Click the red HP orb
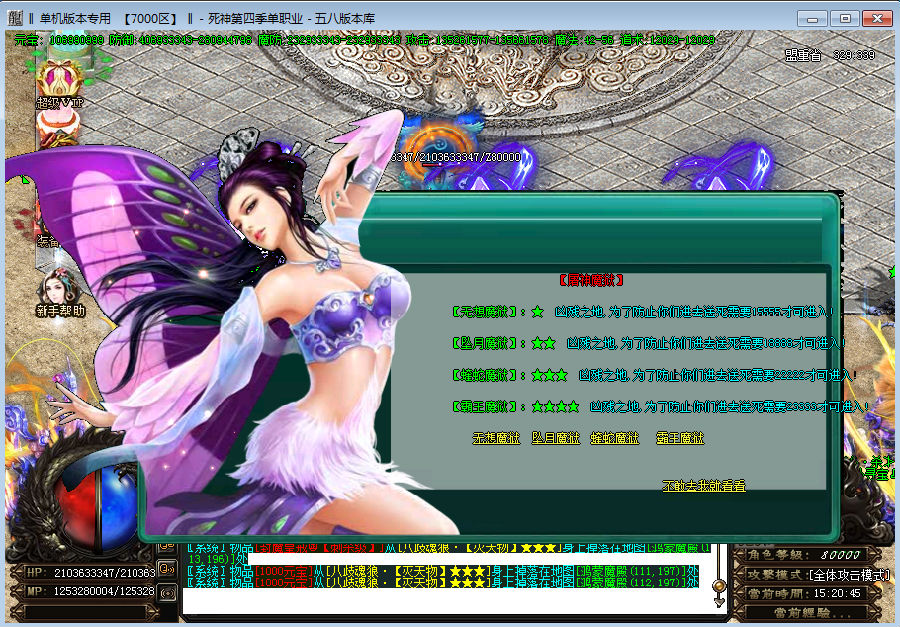Viewport: 900px width, 627px height. click(75, 500)
